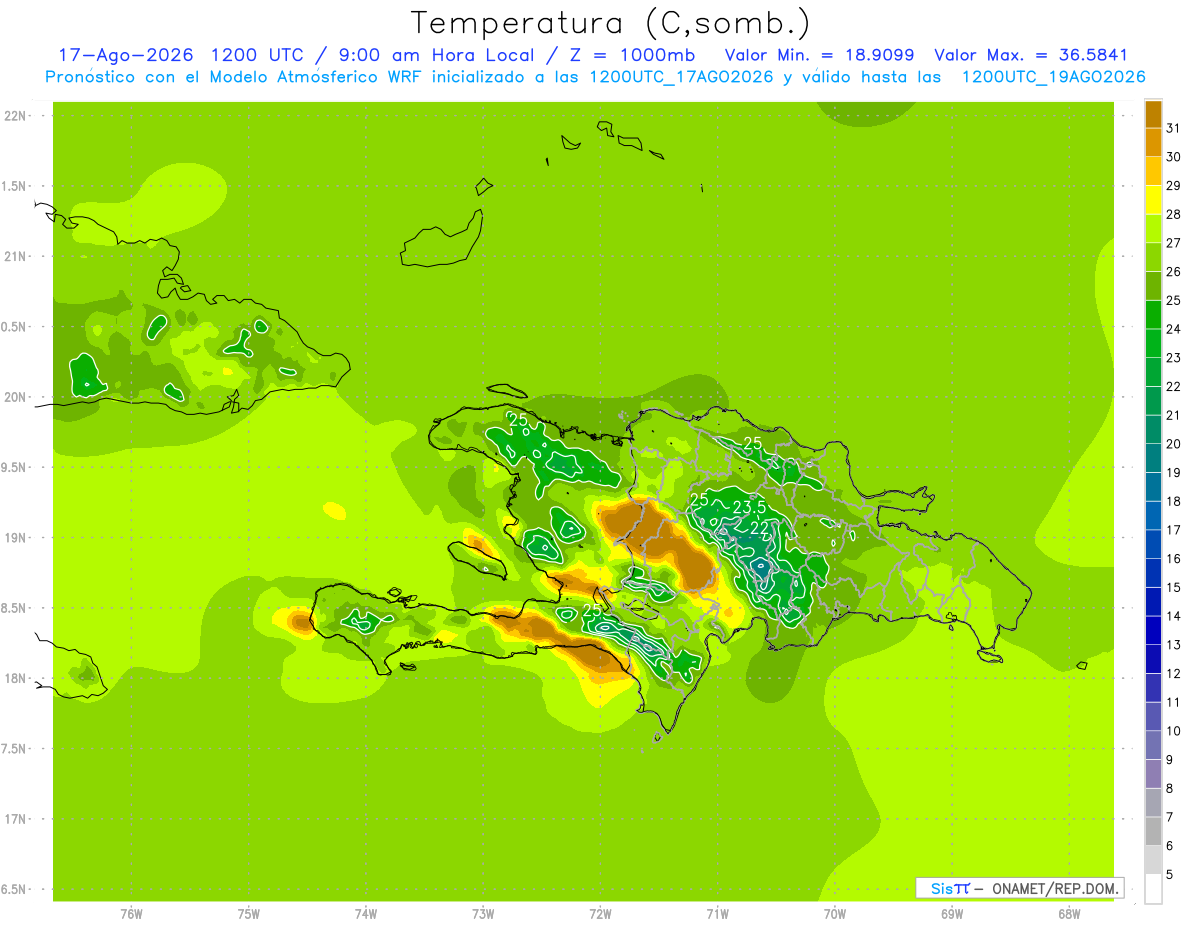Click the initialization time '1200UTC_17AGO2026'

(680, 77)
